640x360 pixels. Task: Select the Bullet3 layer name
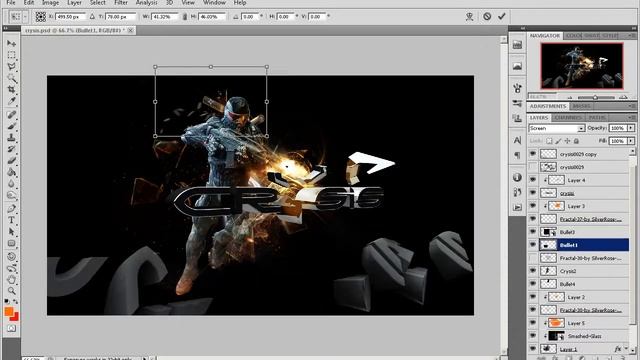click(x=567, y=232)
